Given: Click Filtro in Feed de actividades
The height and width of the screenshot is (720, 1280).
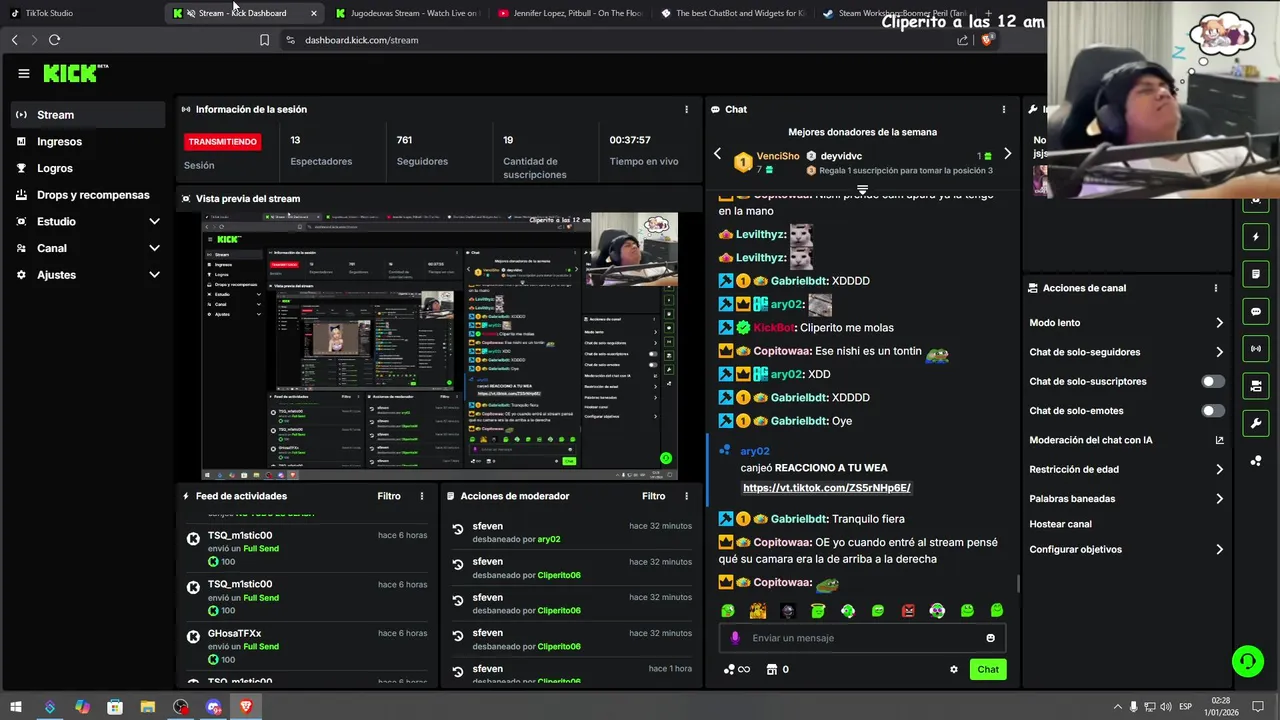Looking at the screenshot, I should point(389,496).
